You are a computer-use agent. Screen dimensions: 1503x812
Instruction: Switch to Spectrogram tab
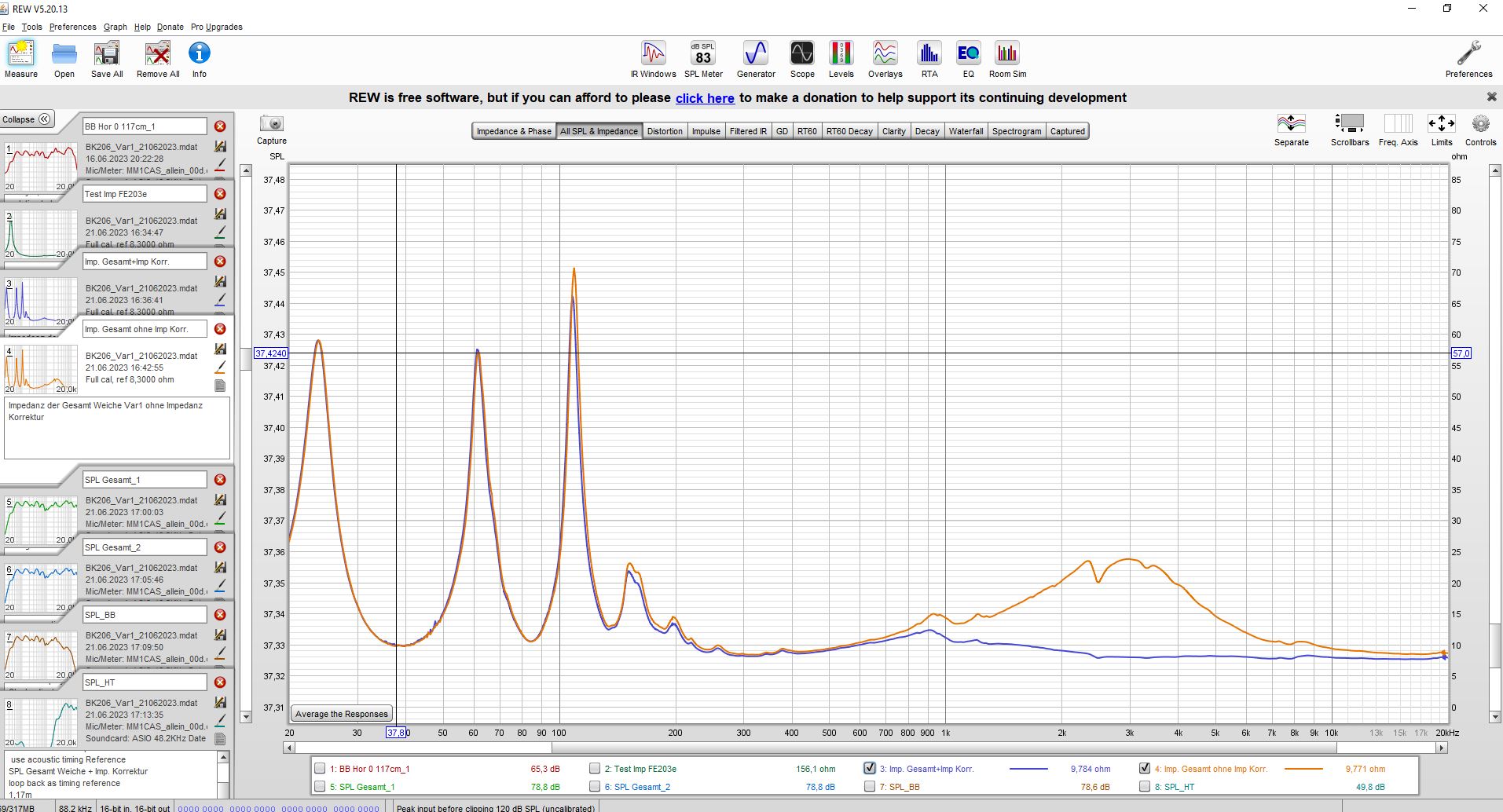[1017, 131]
